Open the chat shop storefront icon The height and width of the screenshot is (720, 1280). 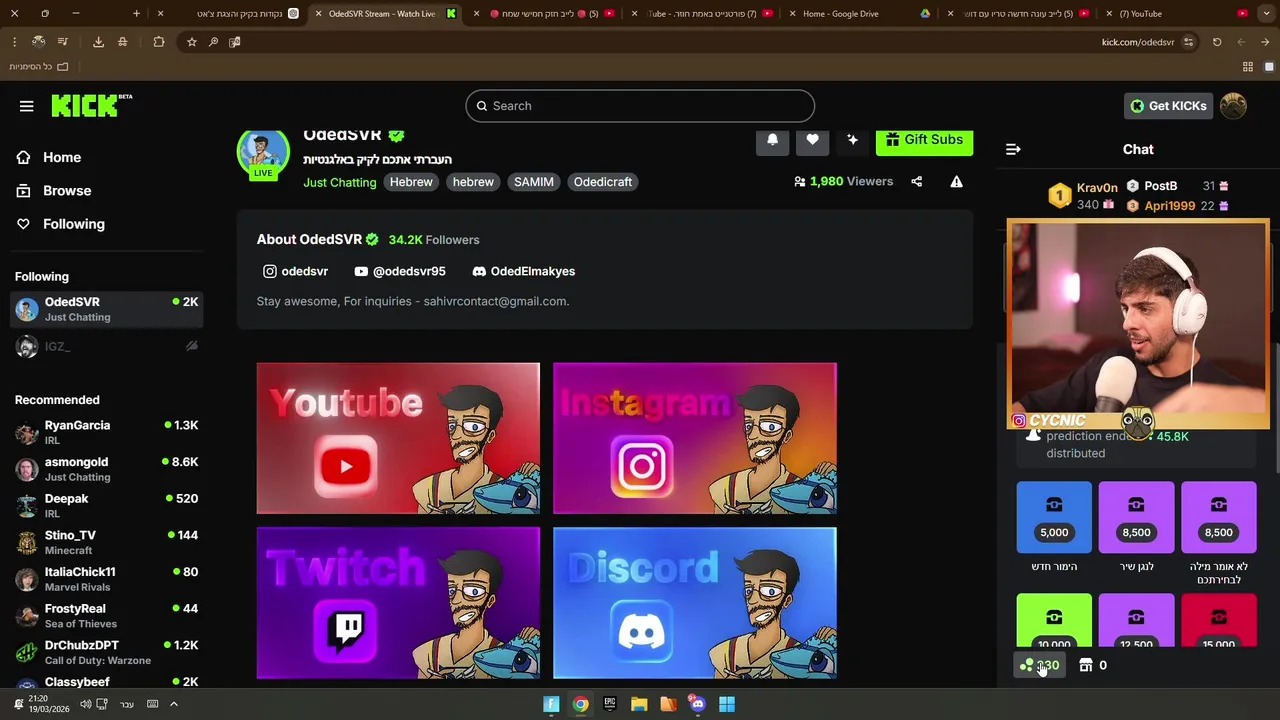click(1086, 665)
